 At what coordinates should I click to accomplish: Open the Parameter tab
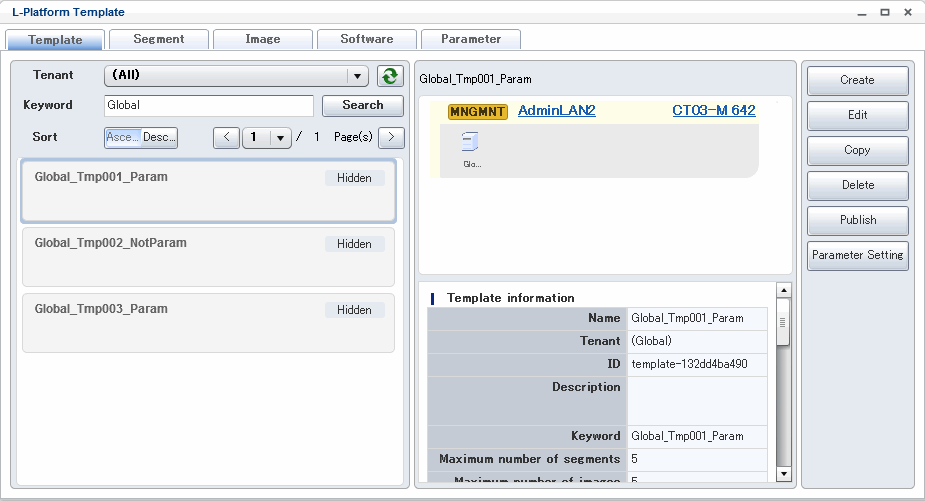pos(470,39)
